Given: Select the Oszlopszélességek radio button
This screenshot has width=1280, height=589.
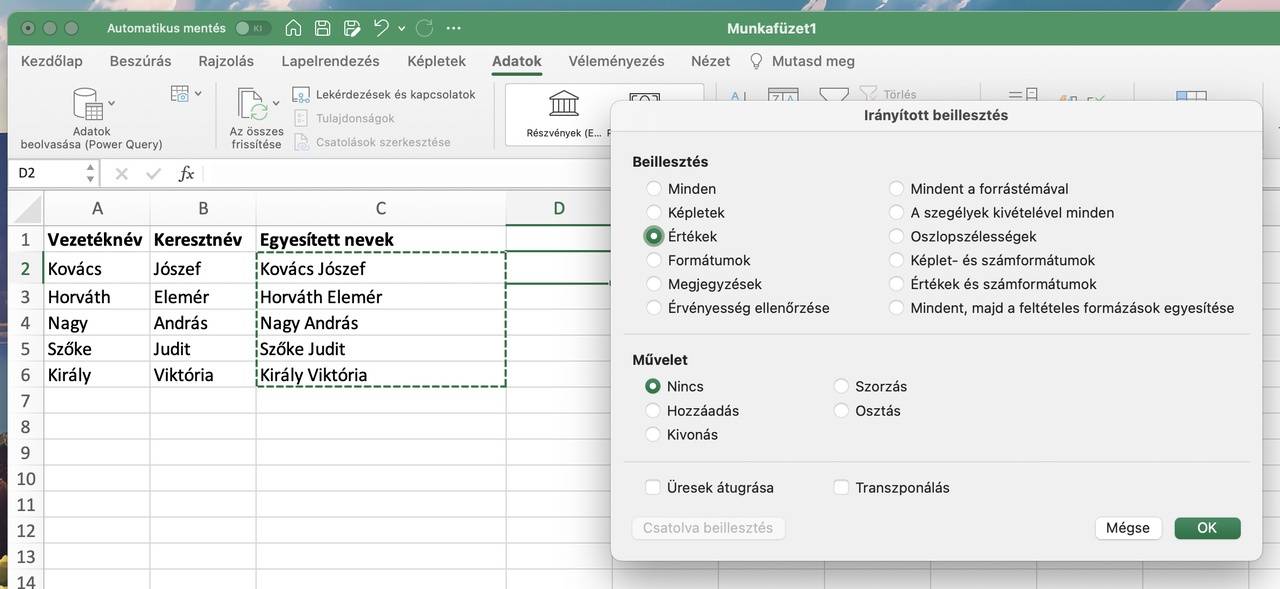Looking at the screenshot, I should 896,236.
